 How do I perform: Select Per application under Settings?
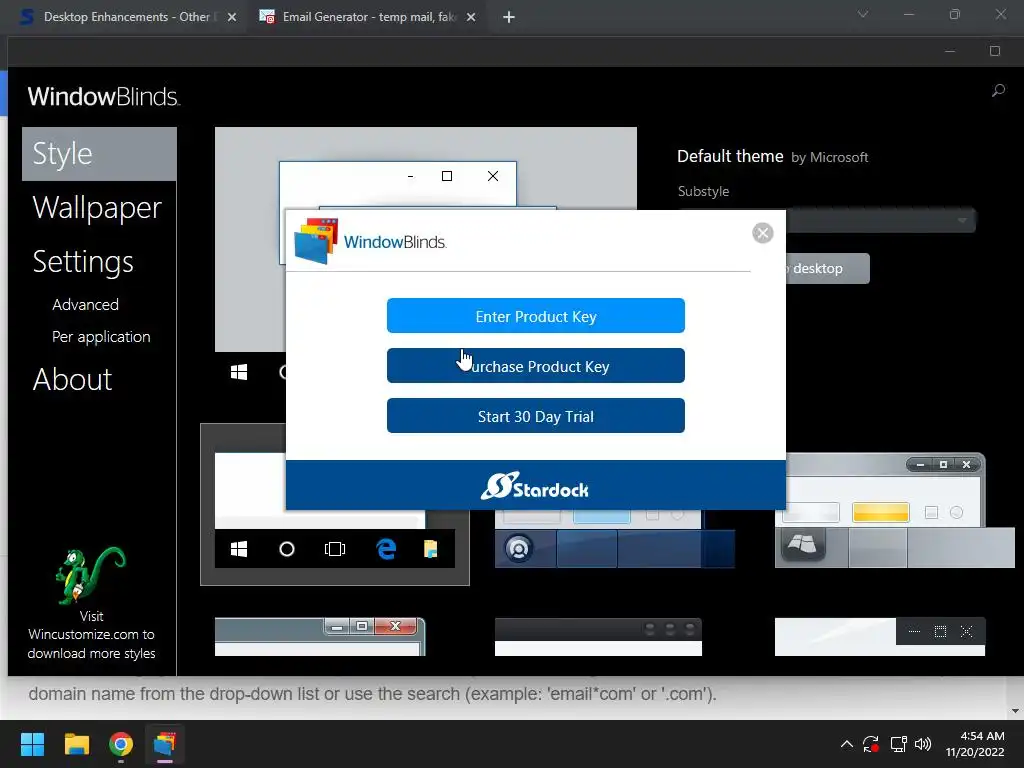coord(101,337)
